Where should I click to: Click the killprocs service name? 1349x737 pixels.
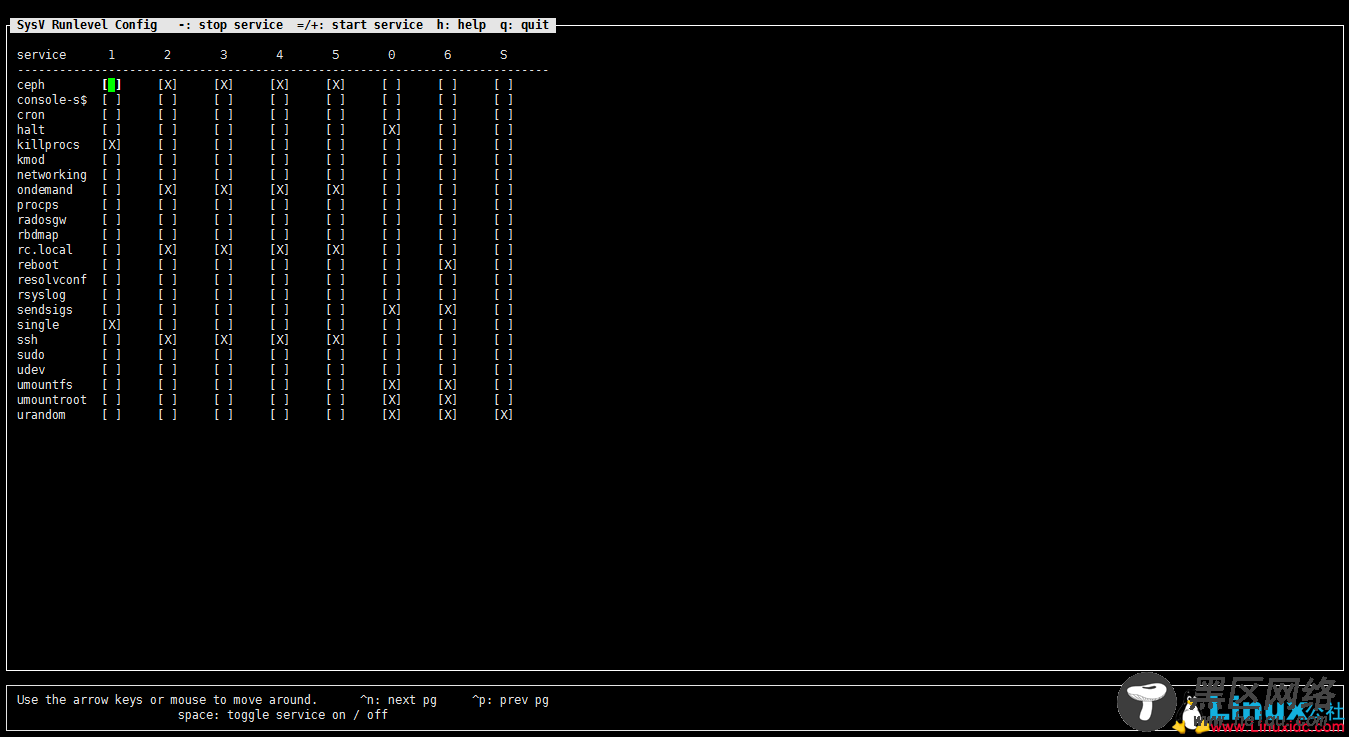point(48,145)
